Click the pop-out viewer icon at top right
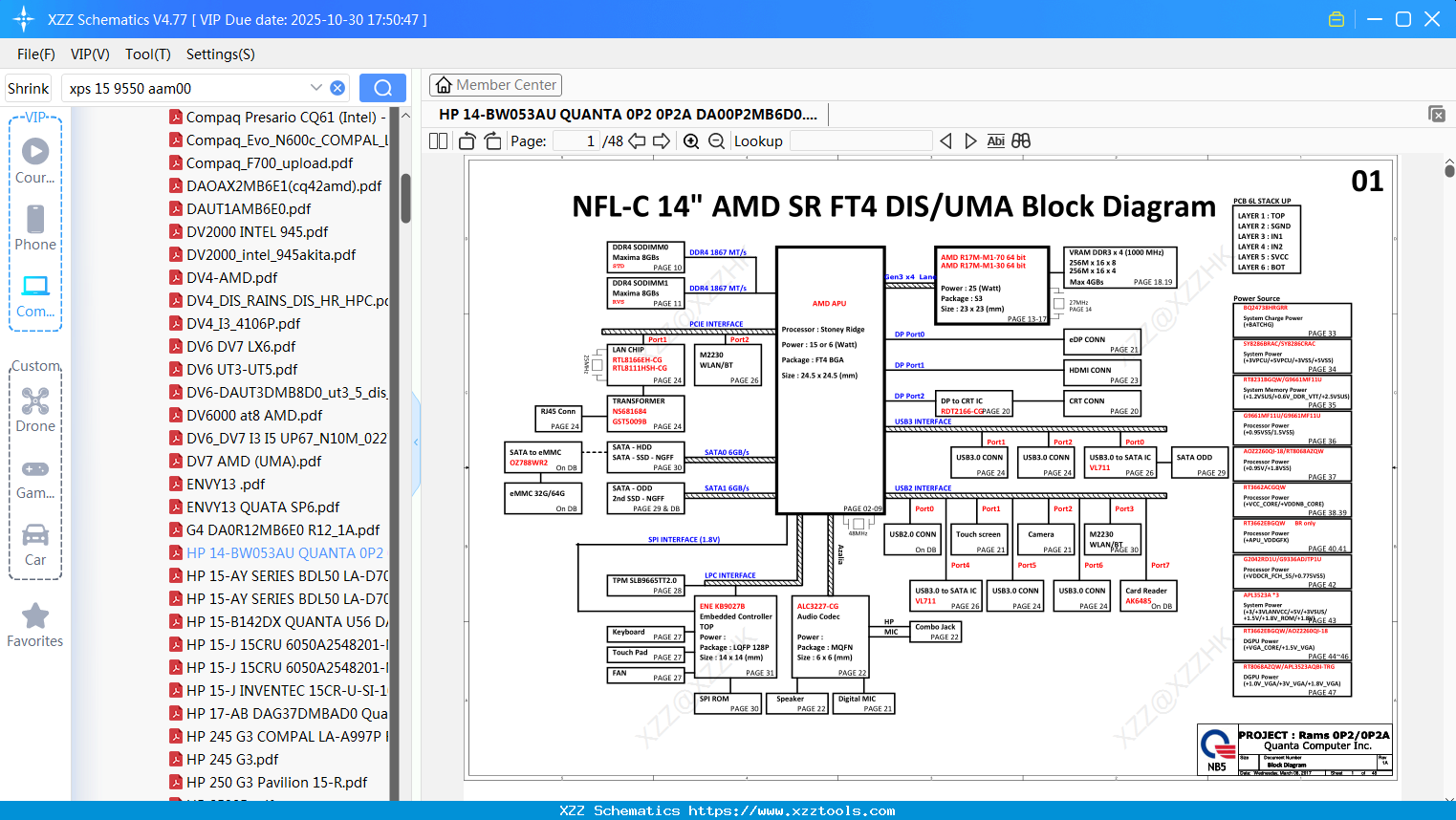This screenshot has height=820, width=1456. tap(1437, 114)
